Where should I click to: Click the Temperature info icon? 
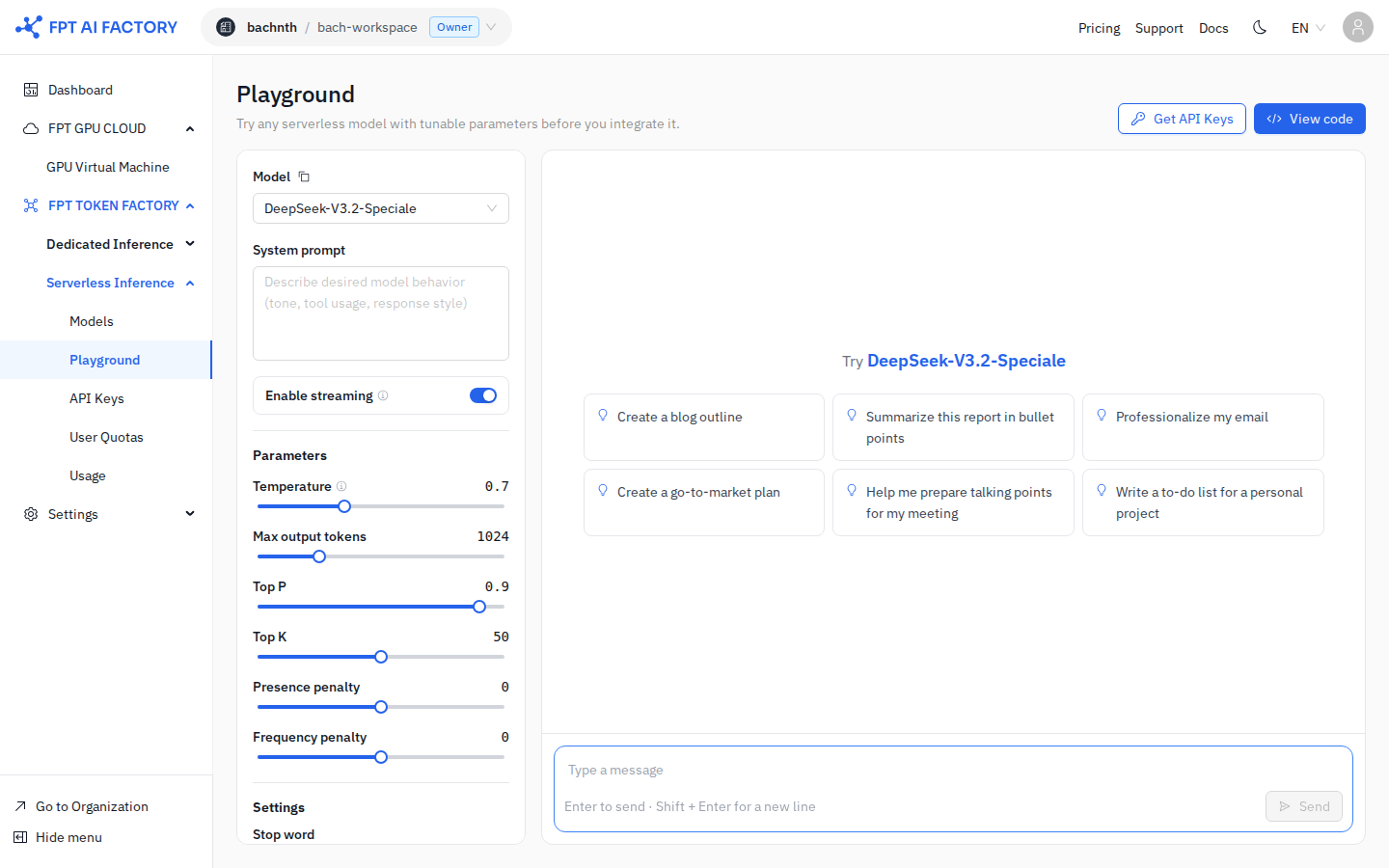click(341, 486)
